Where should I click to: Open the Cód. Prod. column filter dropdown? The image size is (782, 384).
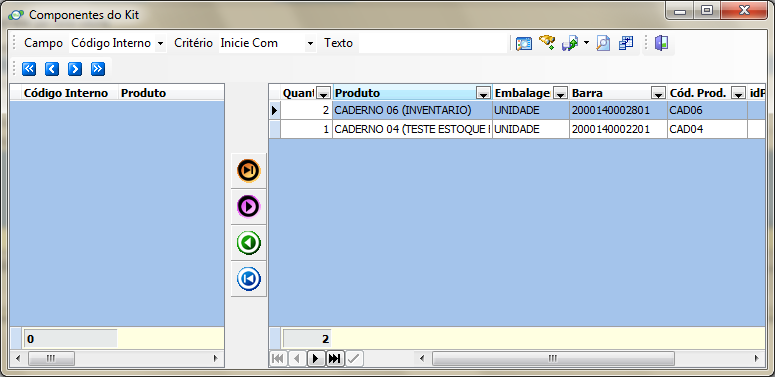coord(738,93)
